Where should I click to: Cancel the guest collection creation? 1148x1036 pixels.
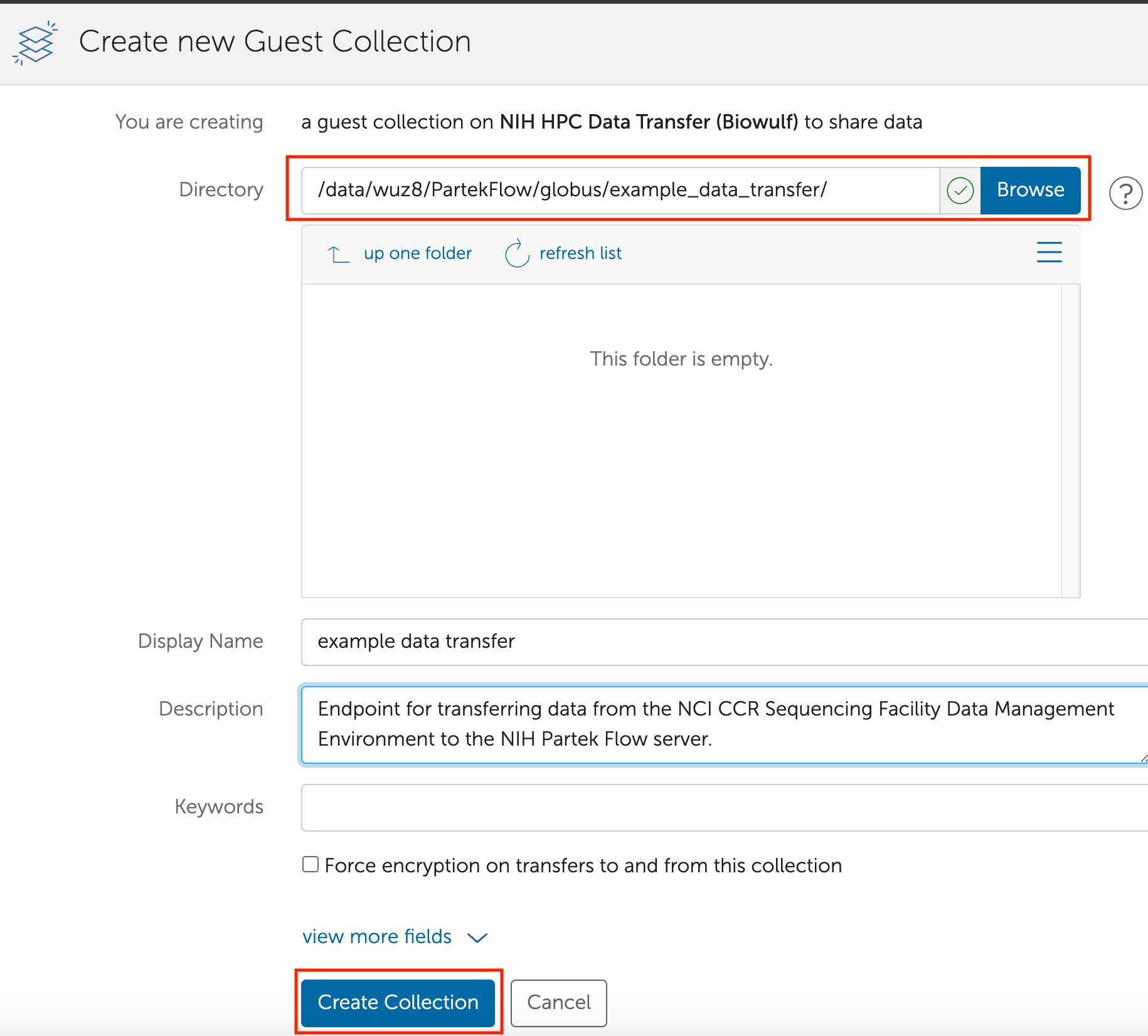[558, 1002]
